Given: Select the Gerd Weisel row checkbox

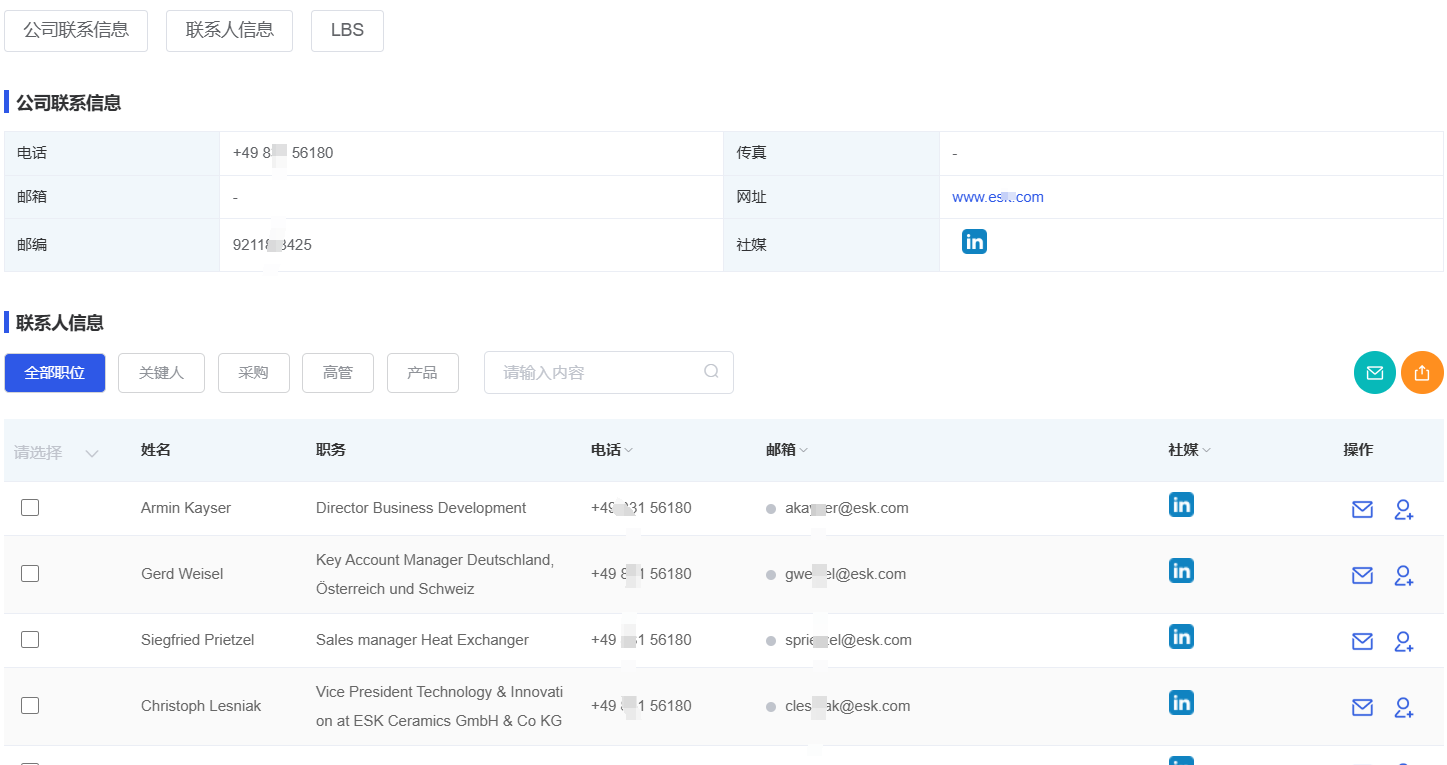Looking at the screenshot, I should (x=30, y=574).
